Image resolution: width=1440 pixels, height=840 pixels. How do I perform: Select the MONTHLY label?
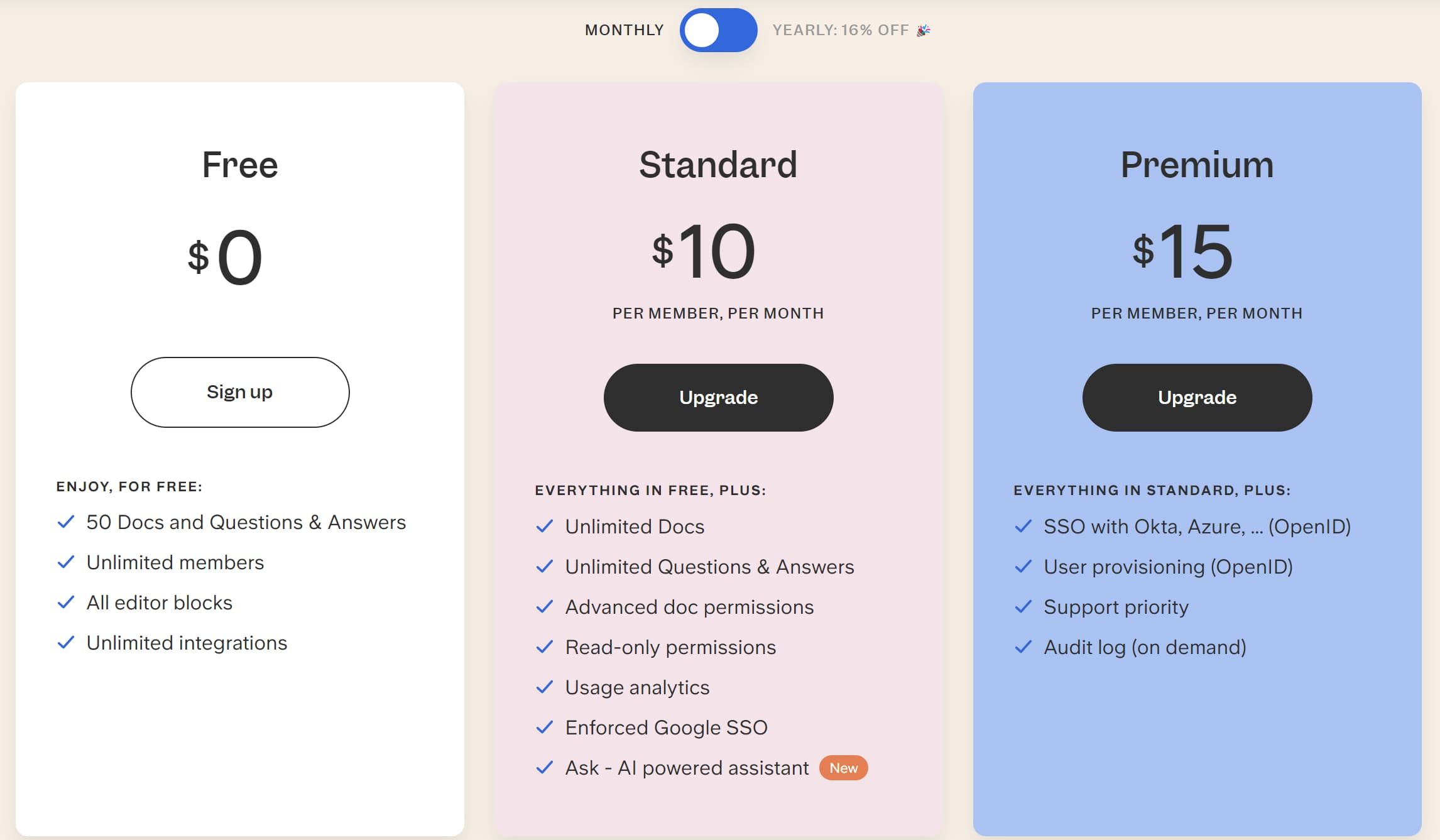[623, 29]
